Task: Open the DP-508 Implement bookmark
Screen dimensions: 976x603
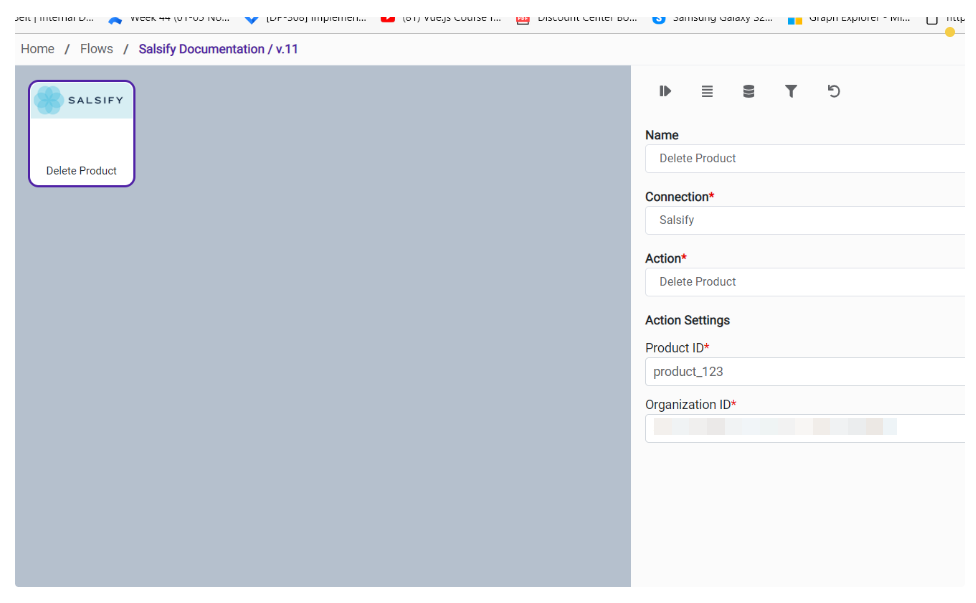Action: (x=305, y=17)
